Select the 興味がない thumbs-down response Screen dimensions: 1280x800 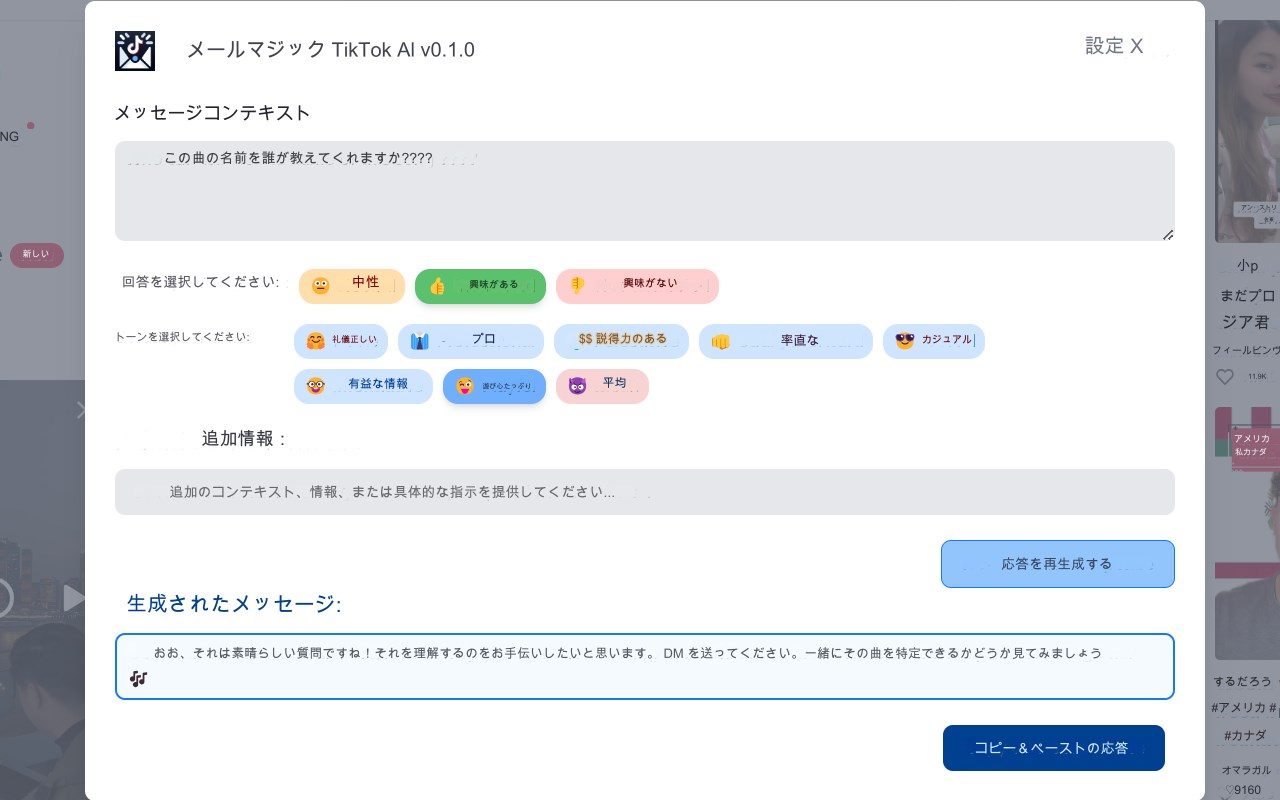click(637, 286)
